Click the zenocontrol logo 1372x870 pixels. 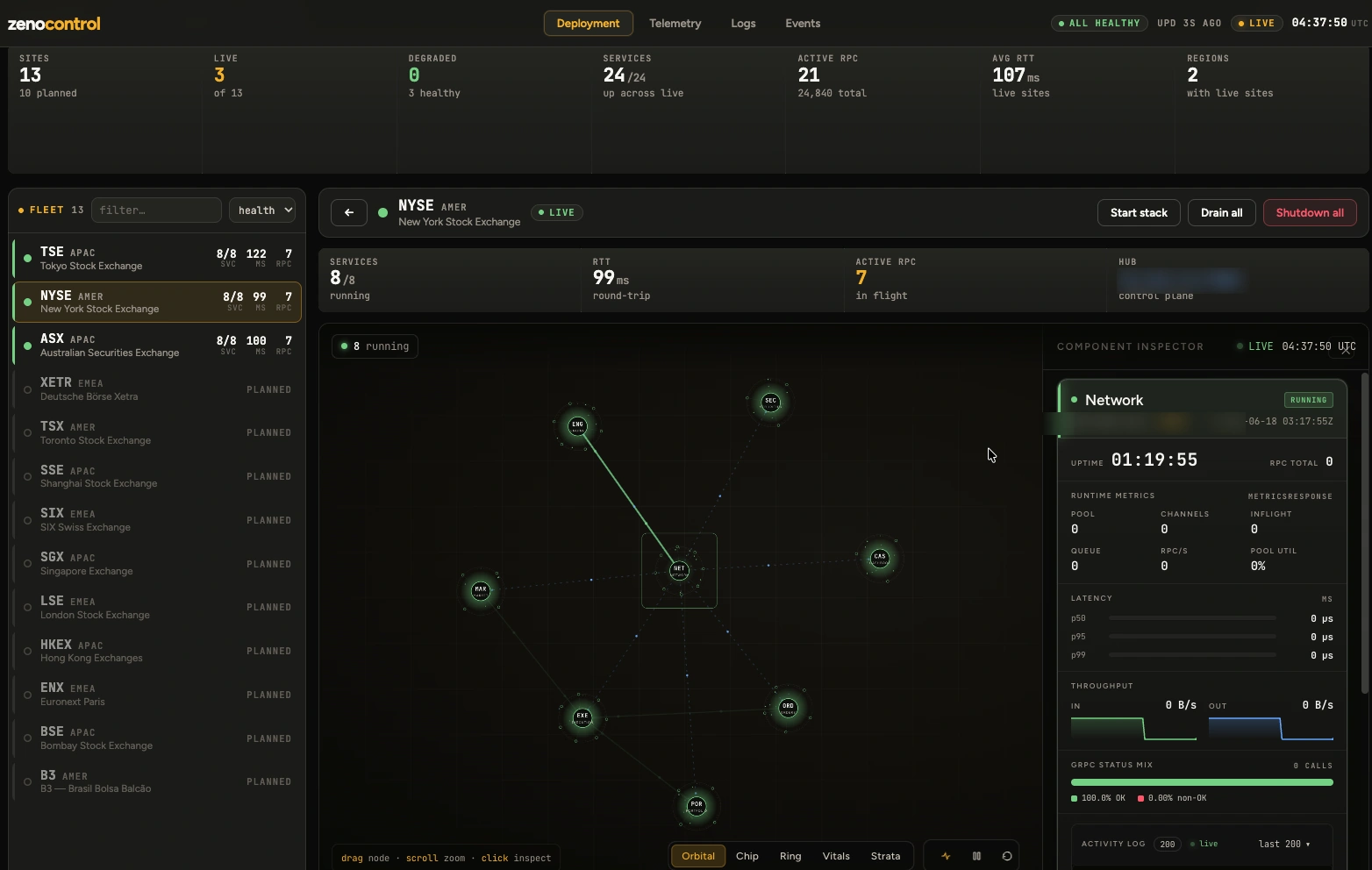pos(54,24)
